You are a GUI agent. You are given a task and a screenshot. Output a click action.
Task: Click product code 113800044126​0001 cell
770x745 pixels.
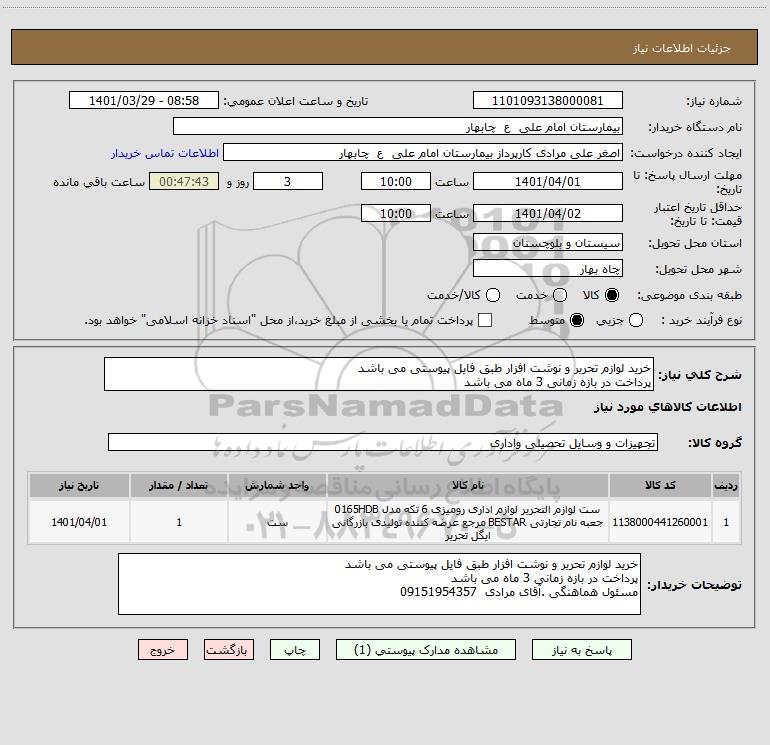(x=660, y=522)
